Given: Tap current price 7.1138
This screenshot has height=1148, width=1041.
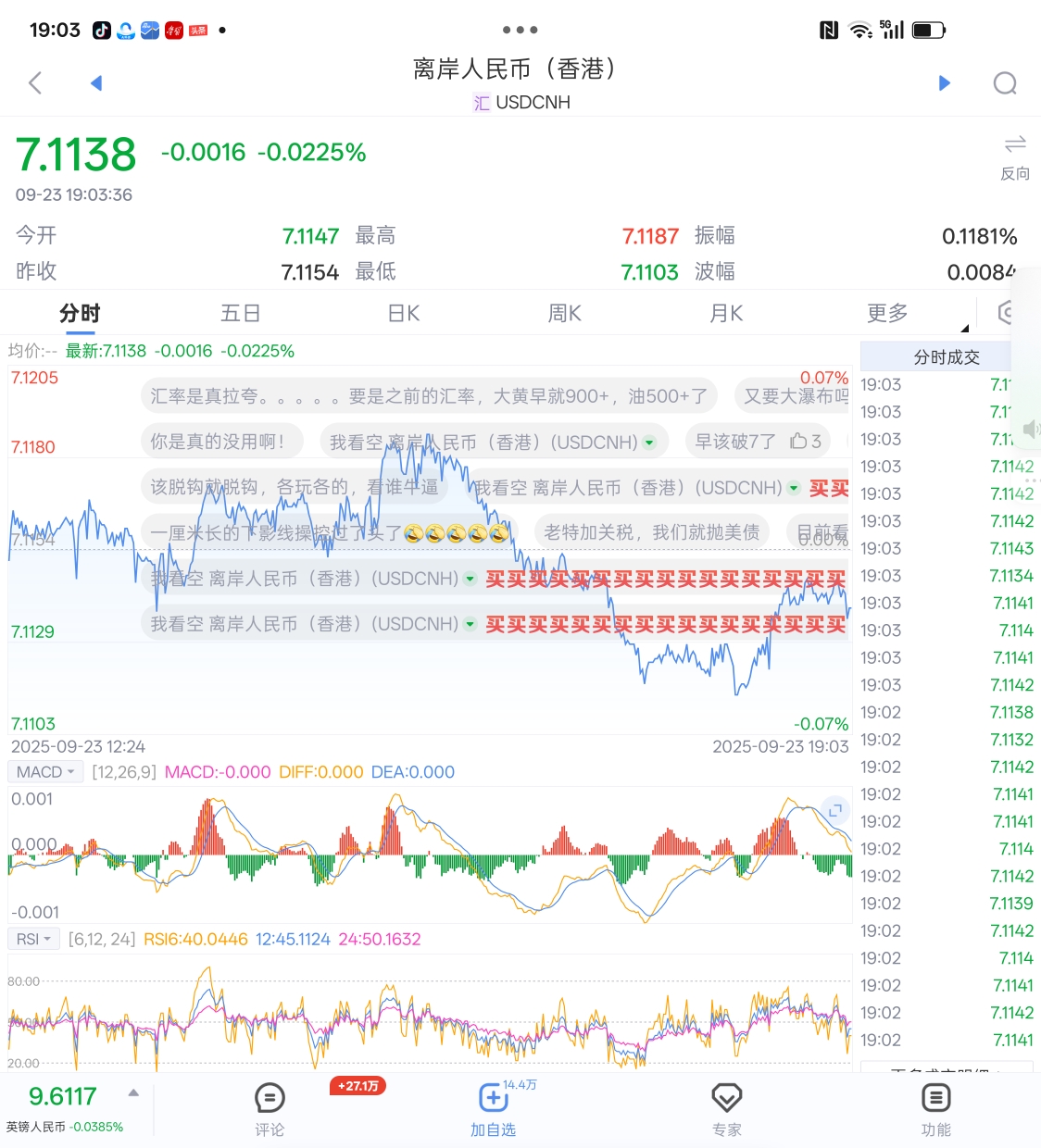Looking at the screenshot, I should (76, 155).
